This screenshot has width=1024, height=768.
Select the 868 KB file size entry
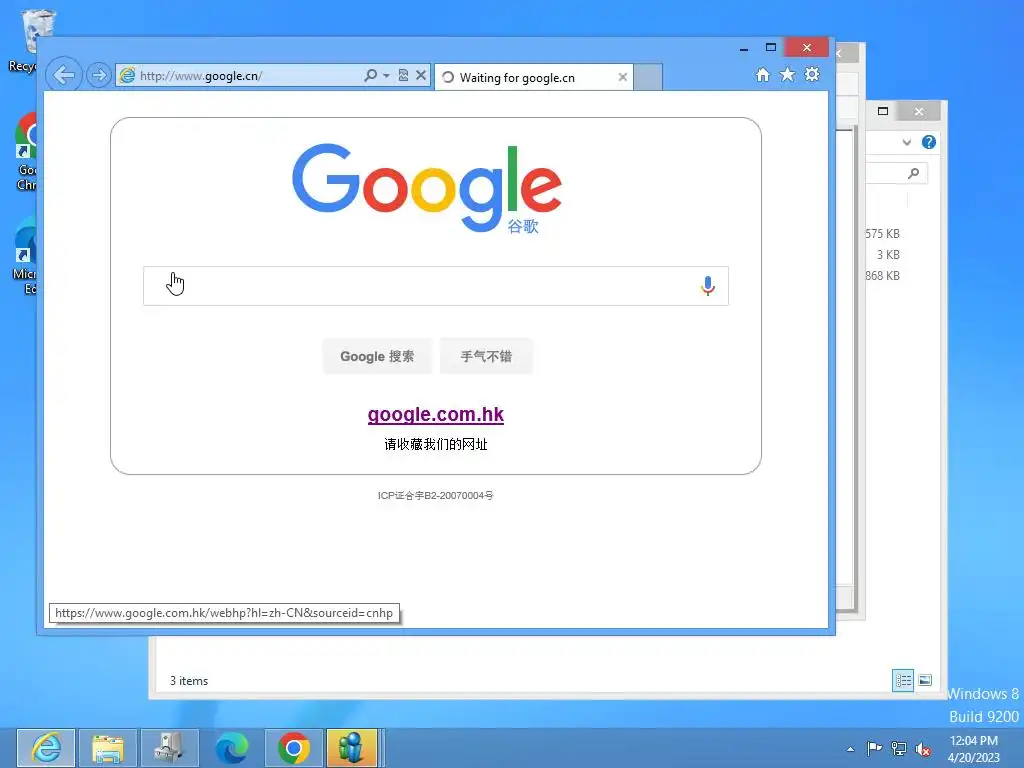882,276
